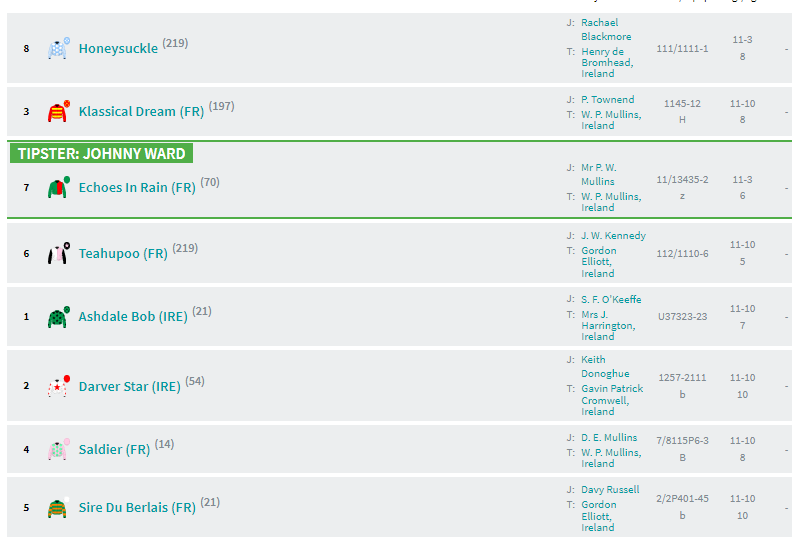Open jockey Mr P. W. Mullins profile
This screenshot has width=792, height=549.
[x=599, y=174]
